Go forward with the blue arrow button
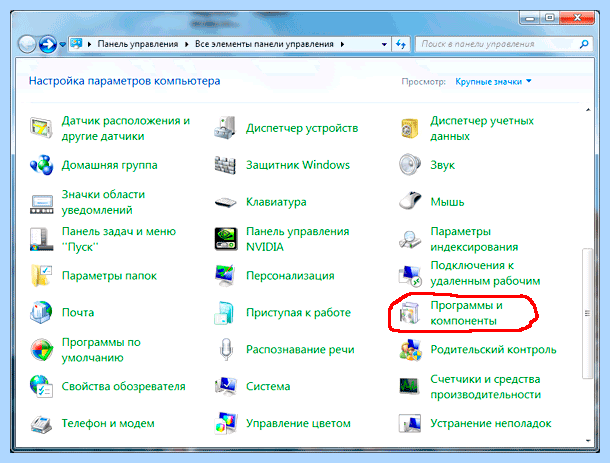 pyautogui.click(x=48, y=44)
